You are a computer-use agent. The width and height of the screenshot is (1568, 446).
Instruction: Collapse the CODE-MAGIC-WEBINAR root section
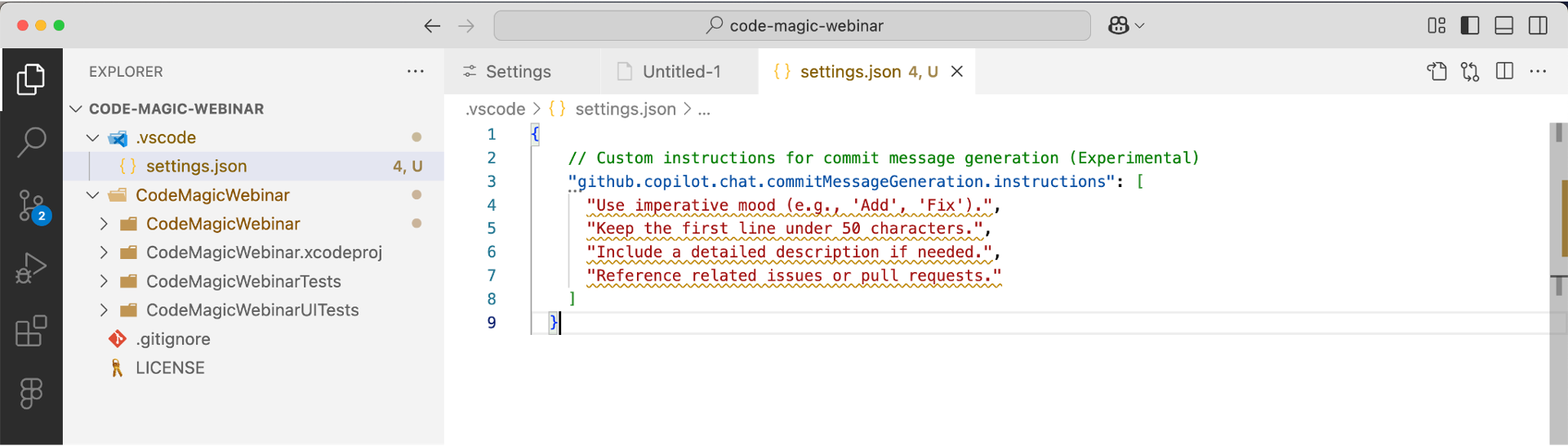(x=77, y=109)
